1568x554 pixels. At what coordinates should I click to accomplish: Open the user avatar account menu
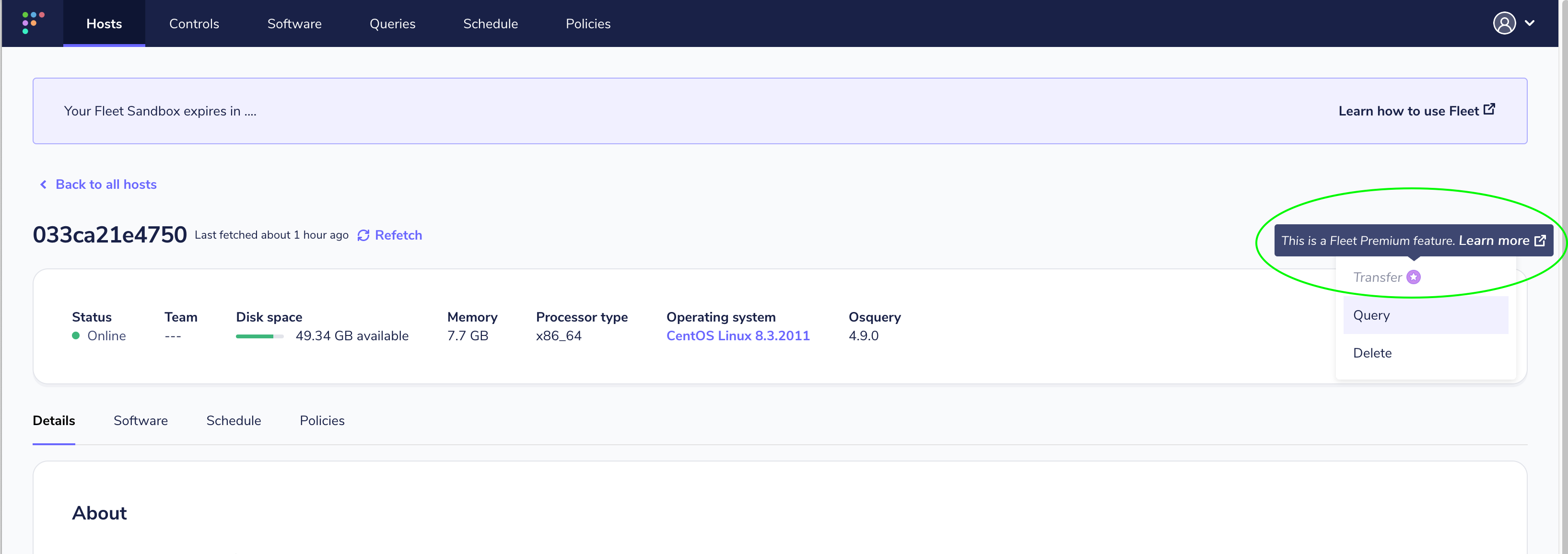(1503, 23)
